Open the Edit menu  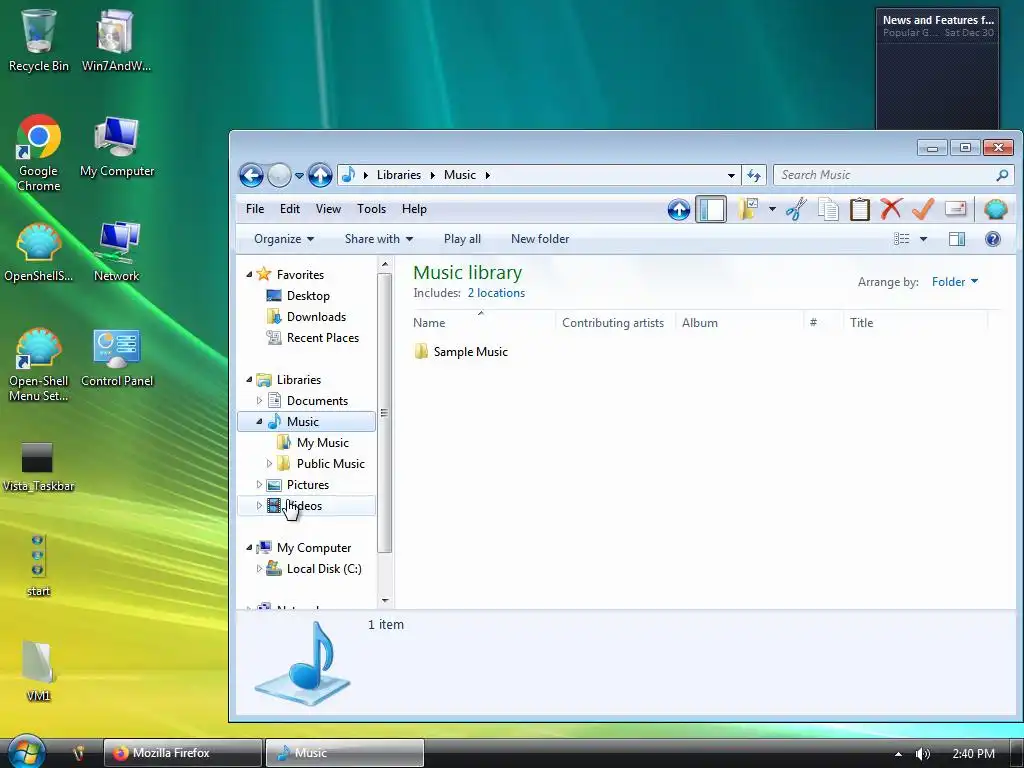point(290,209)
